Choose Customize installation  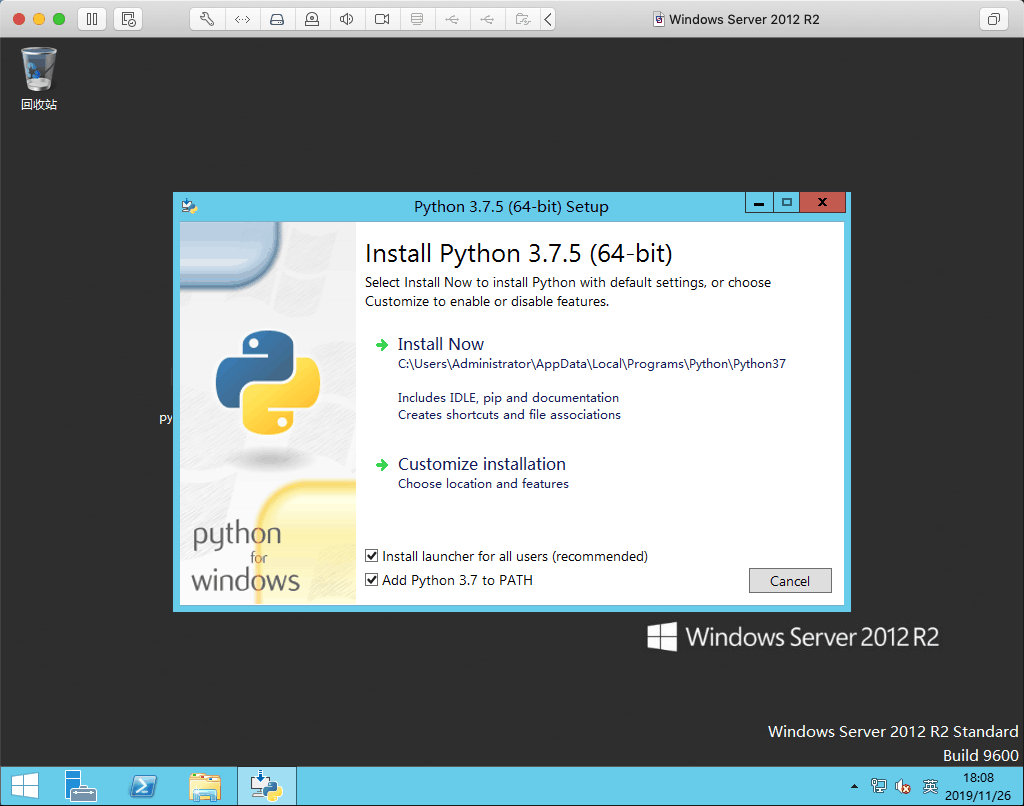click(x=482, y=464)
